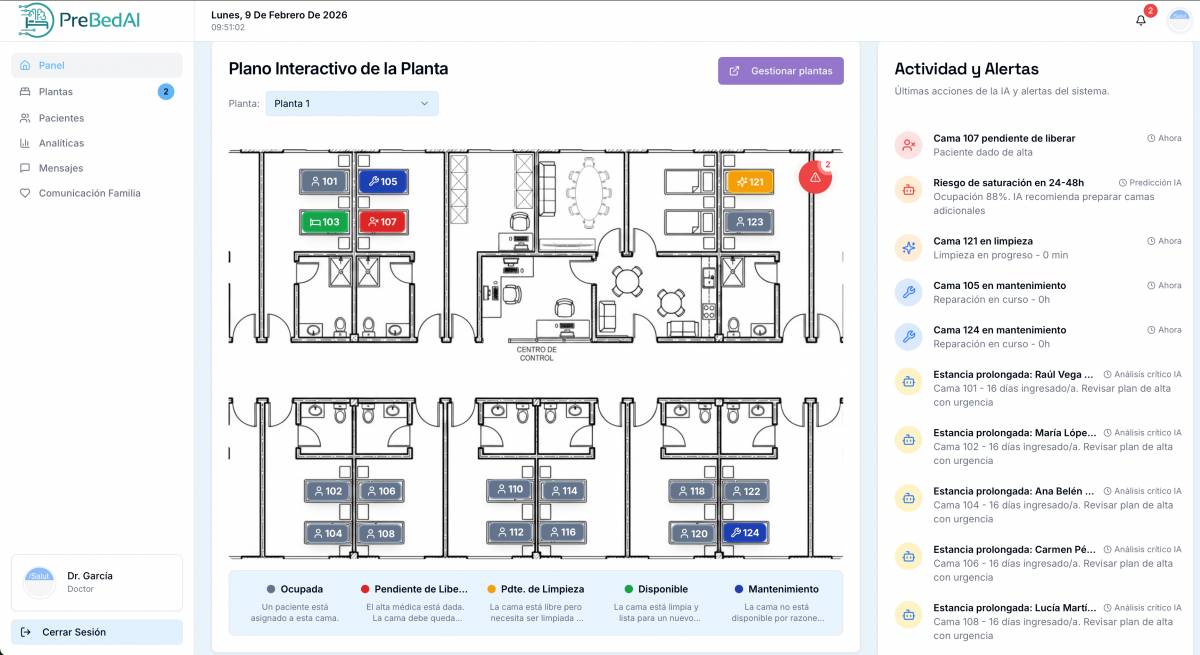Navigate to Pacientes in the sidebar
This screenshot has width=1200, height=655.
pos(62,117)
